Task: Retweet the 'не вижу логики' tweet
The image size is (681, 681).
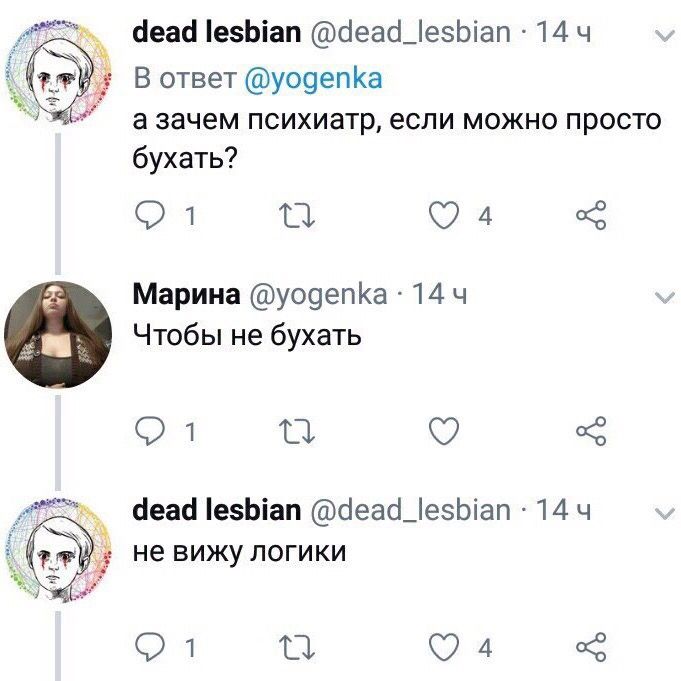Action: [x=297, y=648]
